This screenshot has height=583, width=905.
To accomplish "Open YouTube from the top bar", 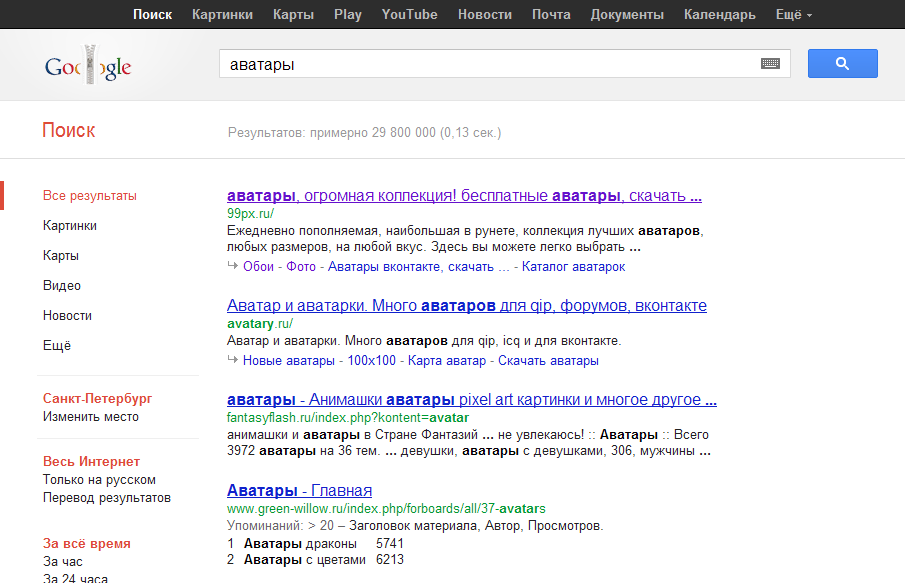I will tap(409, 14).
